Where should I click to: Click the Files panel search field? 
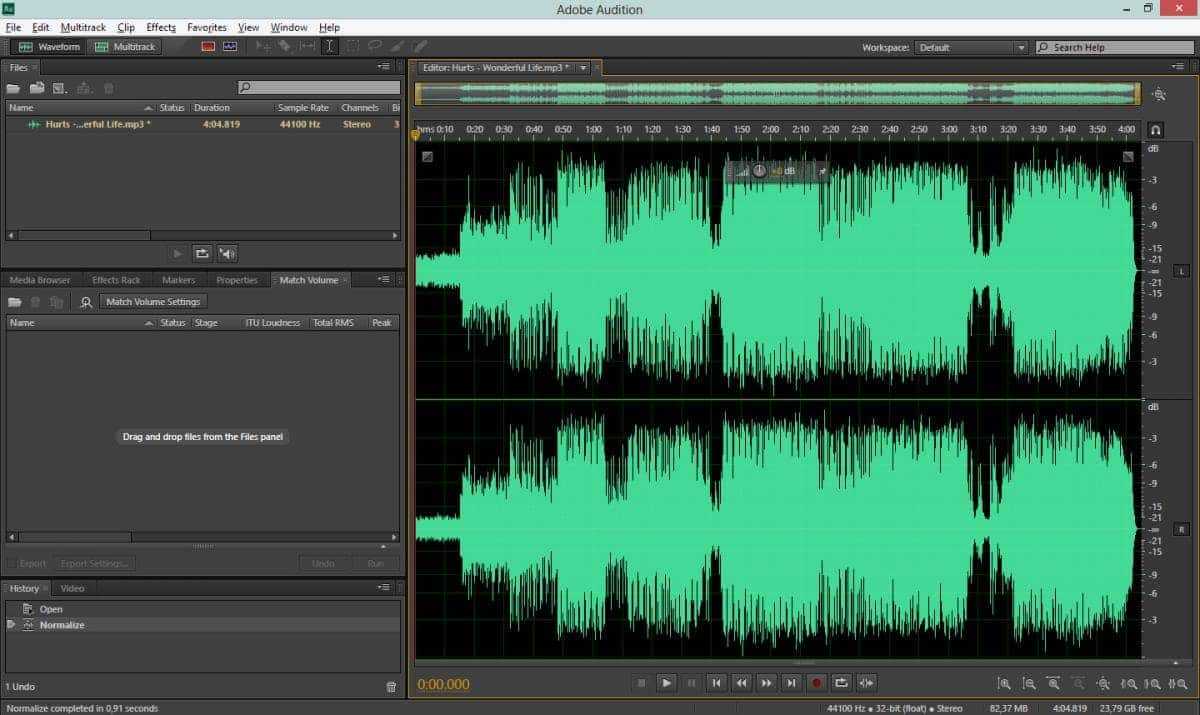point(319,88)
